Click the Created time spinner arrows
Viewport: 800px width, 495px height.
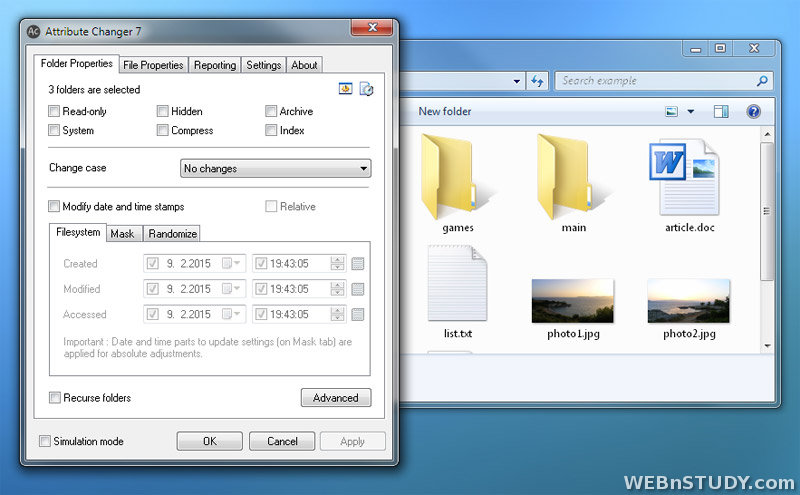pyautogui.click(x=337, y=263)
